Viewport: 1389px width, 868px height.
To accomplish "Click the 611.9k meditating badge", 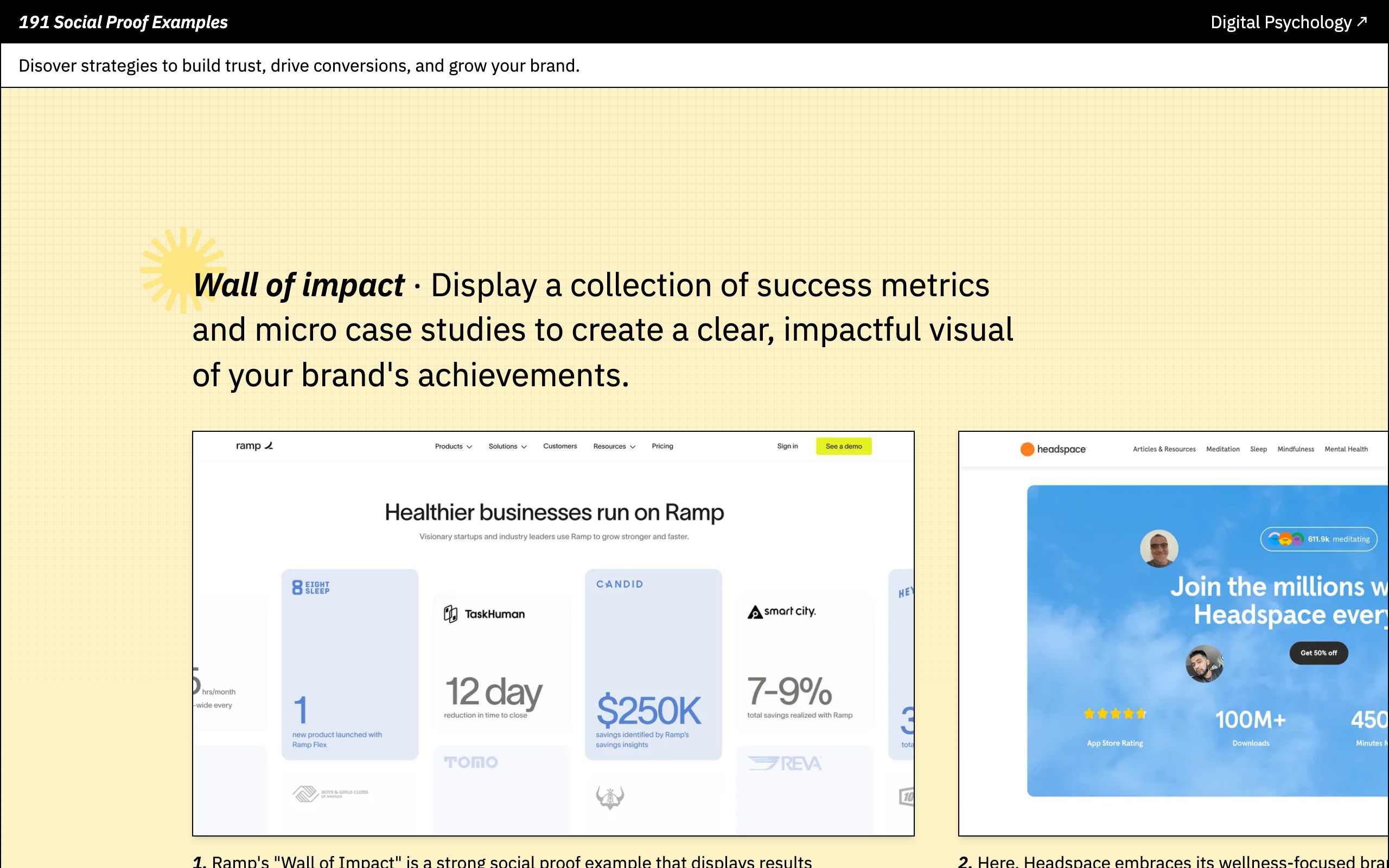I will tap(1318, 539).
